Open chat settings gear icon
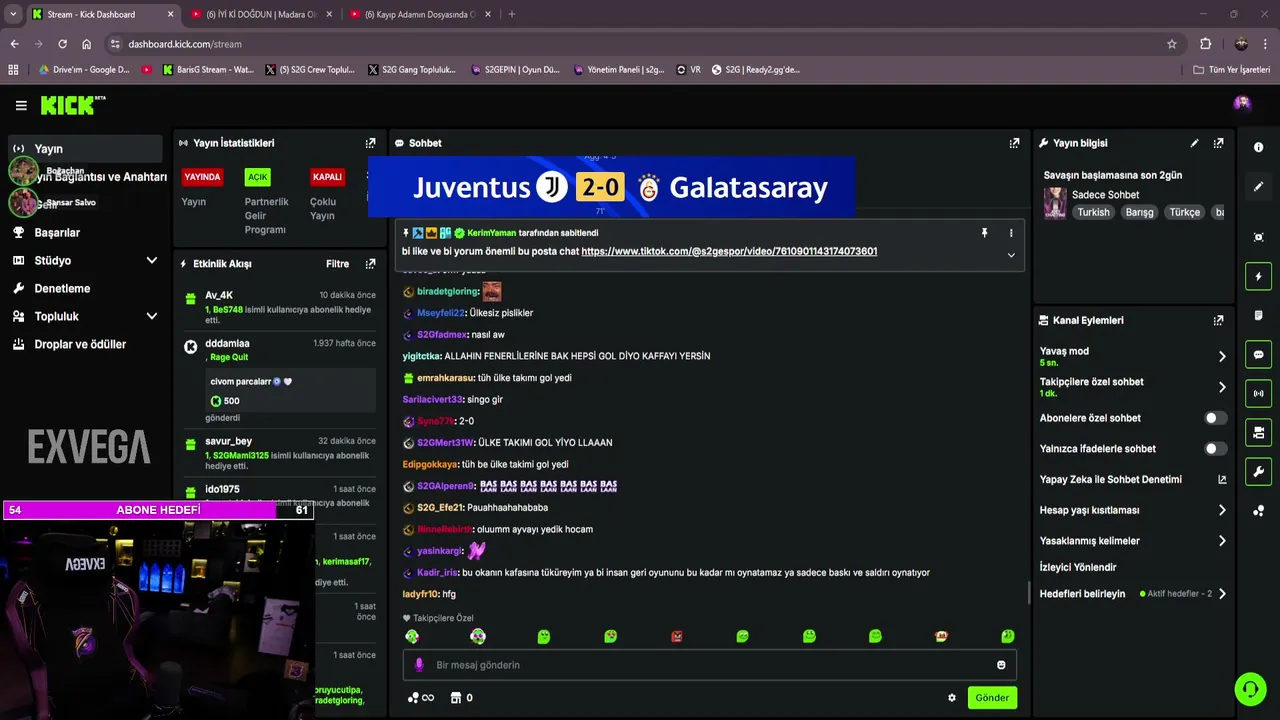The width and height of the screenshot is (1280, 720). [952, 698]
